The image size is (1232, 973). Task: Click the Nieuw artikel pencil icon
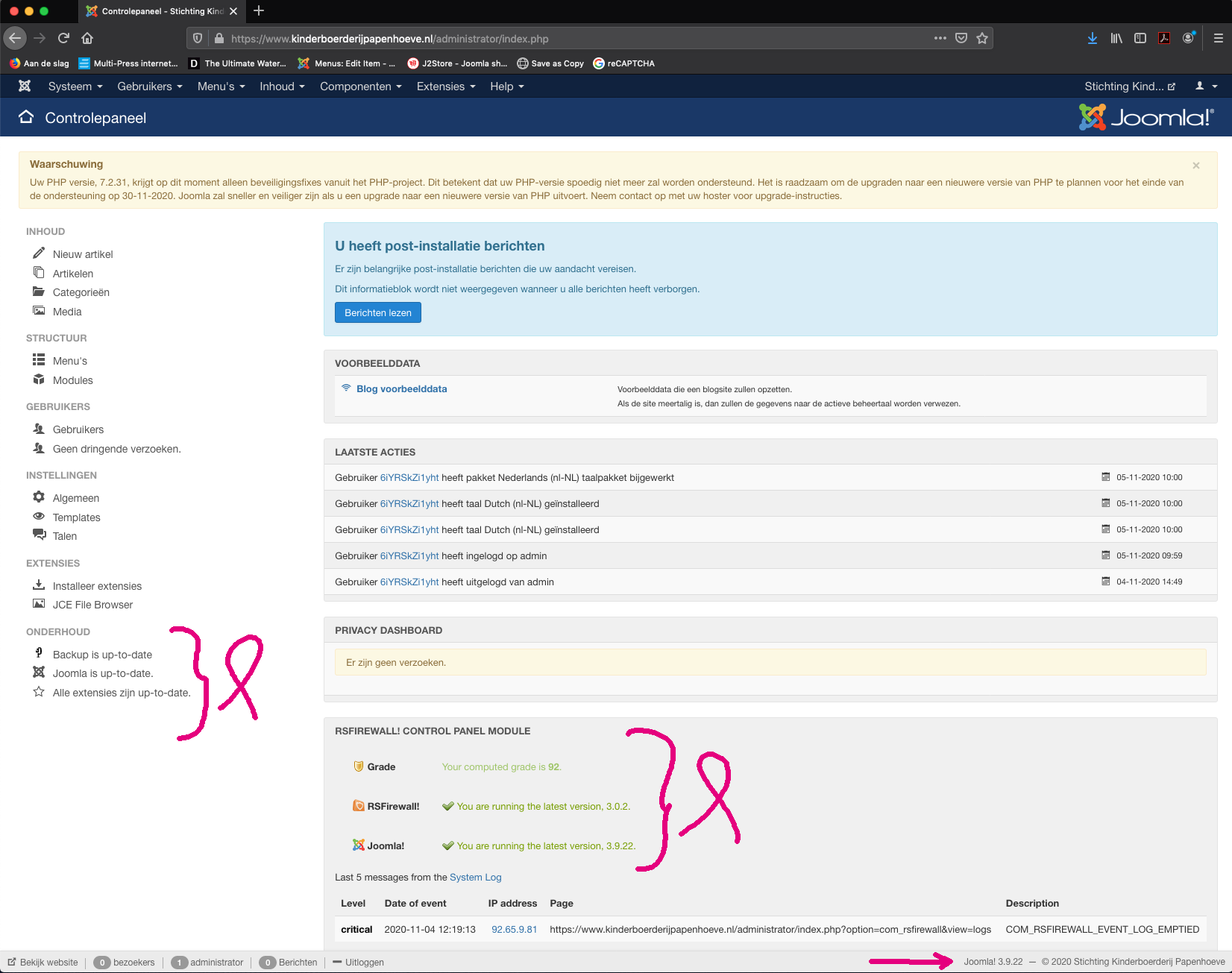pyautogui.click(x=39, y=254)
